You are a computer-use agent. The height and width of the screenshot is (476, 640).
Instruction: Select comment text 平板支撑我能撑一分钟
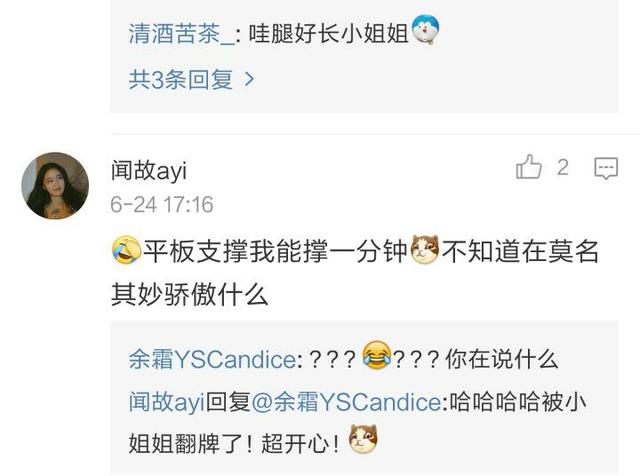pyautogui.click(x=276, y=251)
